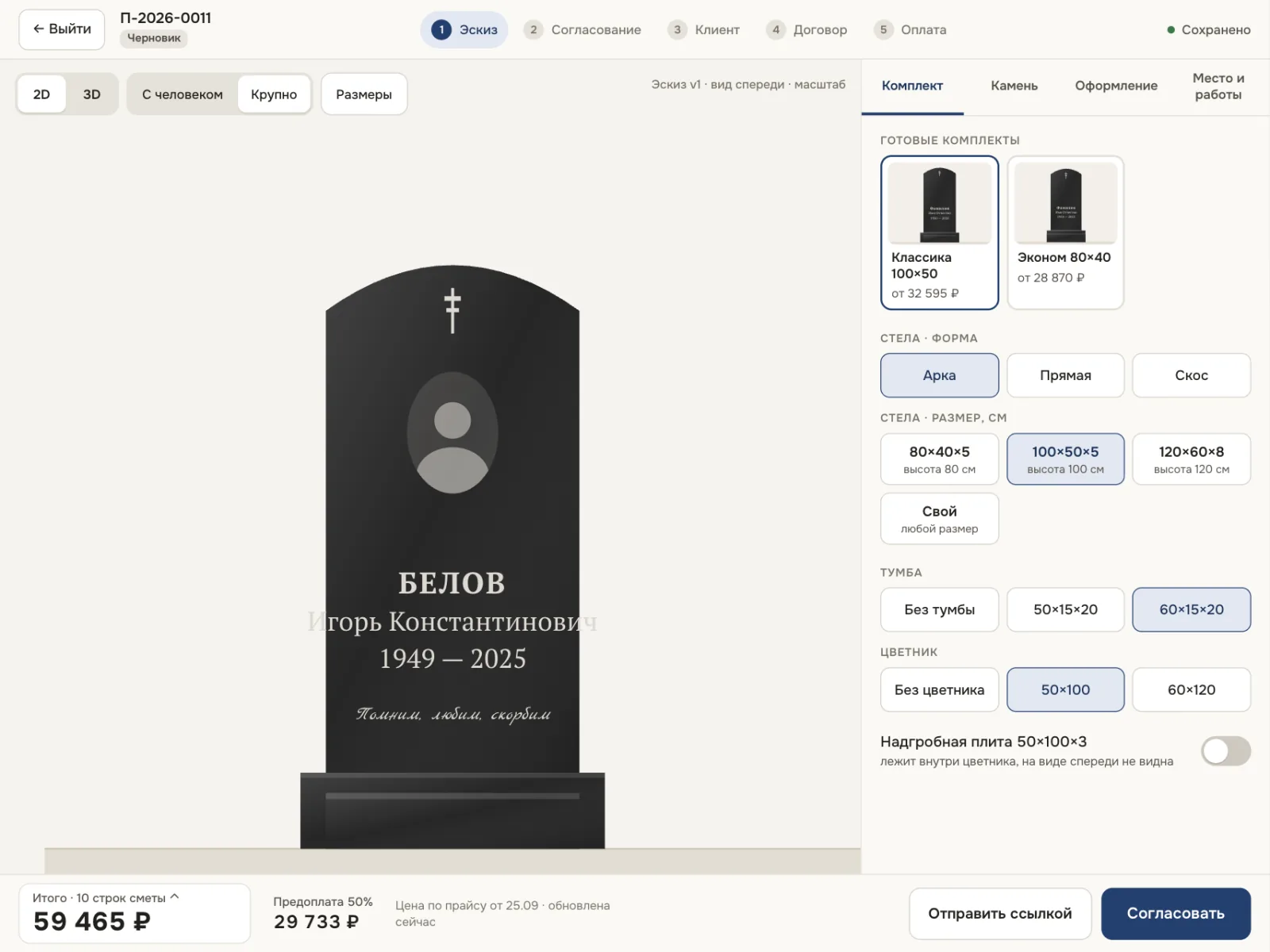Choose the Классика 100×50 preset kit
This screenshot has height=952, width=1270.
click(939, 232)
